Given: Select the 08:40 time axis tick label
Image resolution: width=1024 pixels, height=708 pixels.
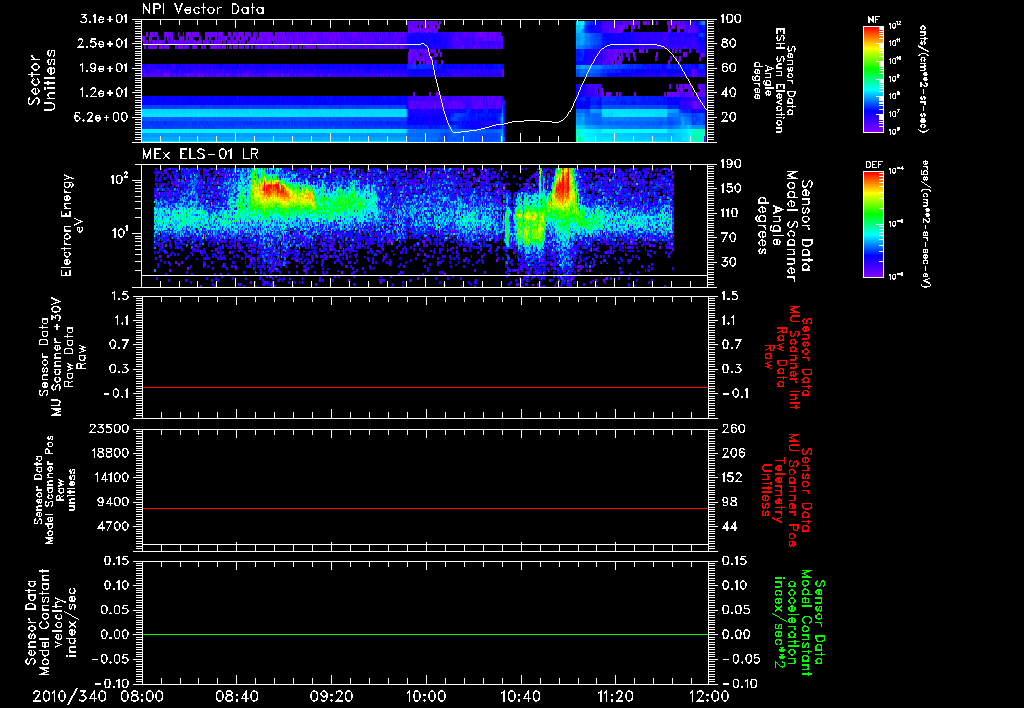Looking at the screenshot, I should point(237,695).
